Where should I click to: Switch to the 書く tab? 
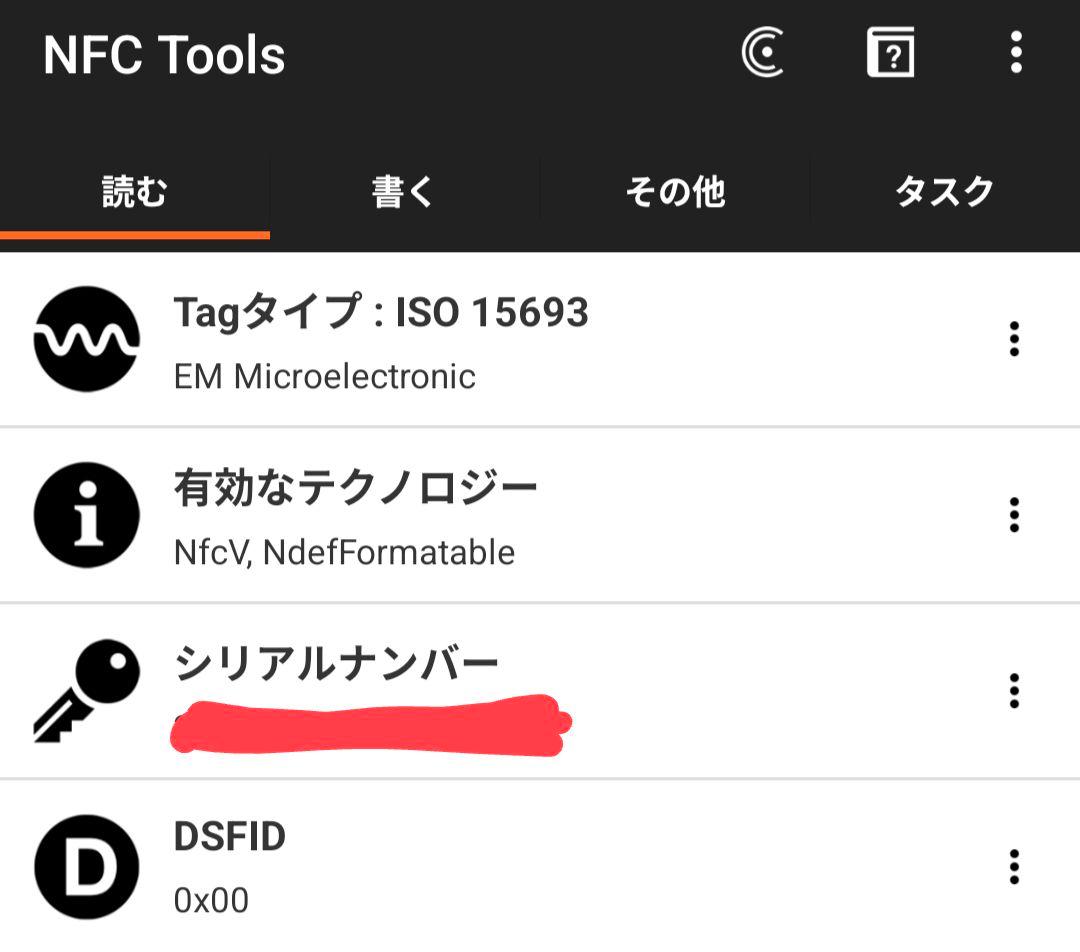404,191
